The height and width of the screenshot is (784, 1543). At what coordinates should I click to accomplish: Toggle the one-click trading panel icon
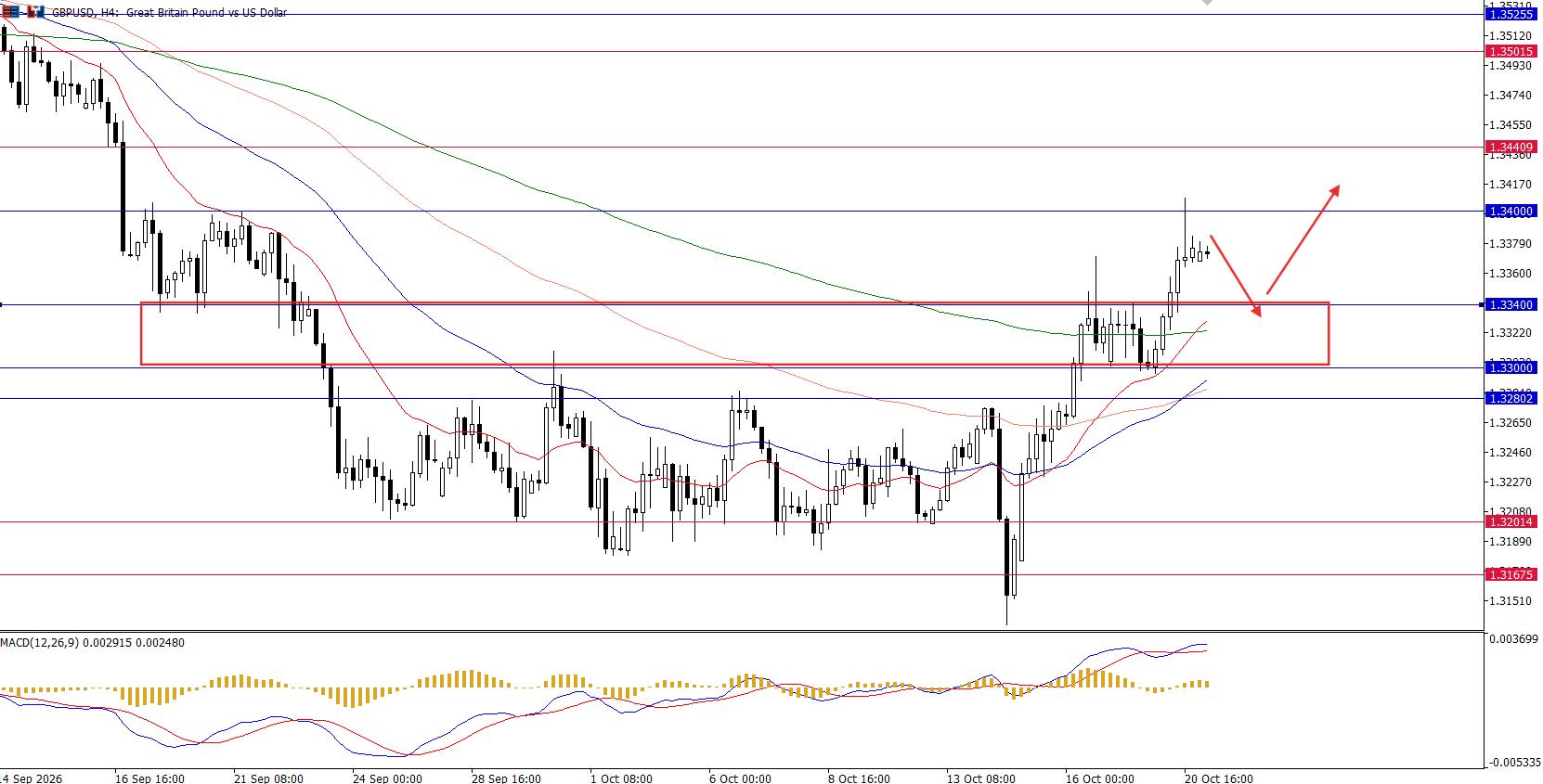coord(34,12)
